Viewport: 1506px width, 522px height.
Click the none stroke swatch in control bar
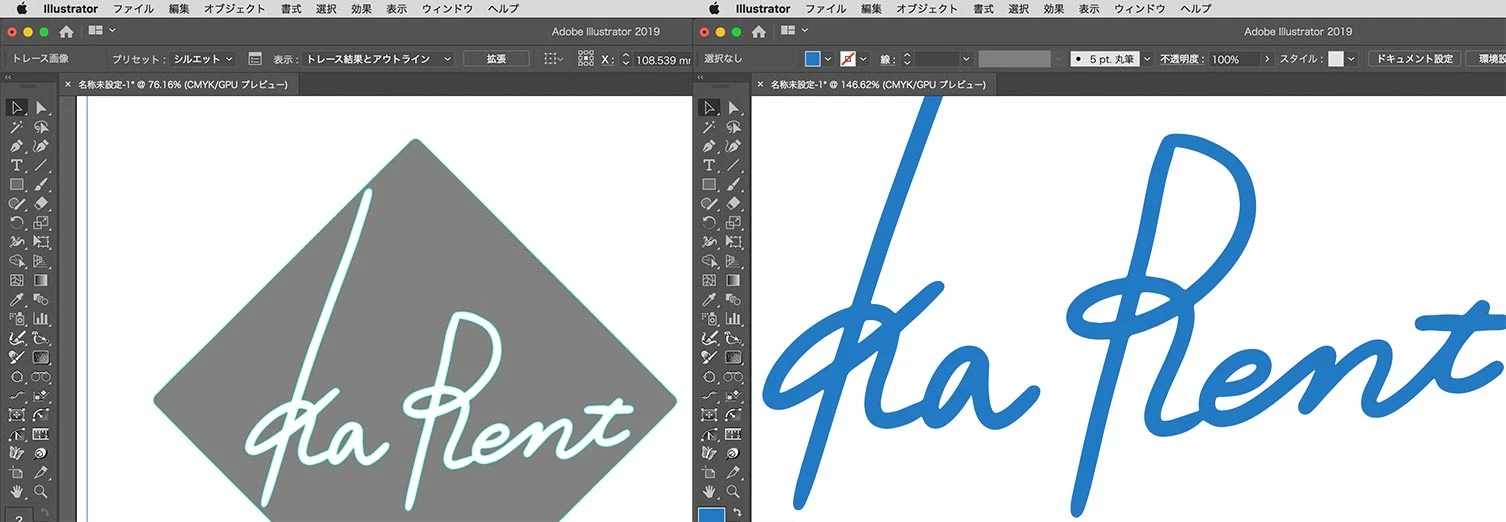(x=848, y=59)
